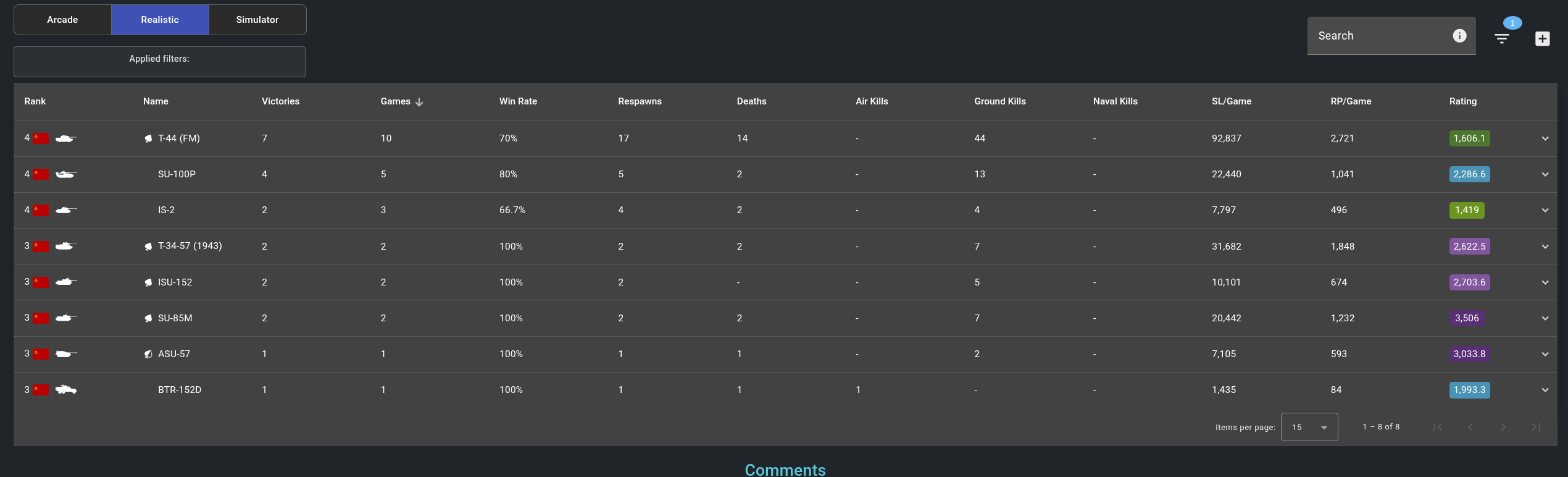Sort by Naval Kills column header
Screen dimensions: 1568x477
pyautogui.click(x=1115, y=101)
